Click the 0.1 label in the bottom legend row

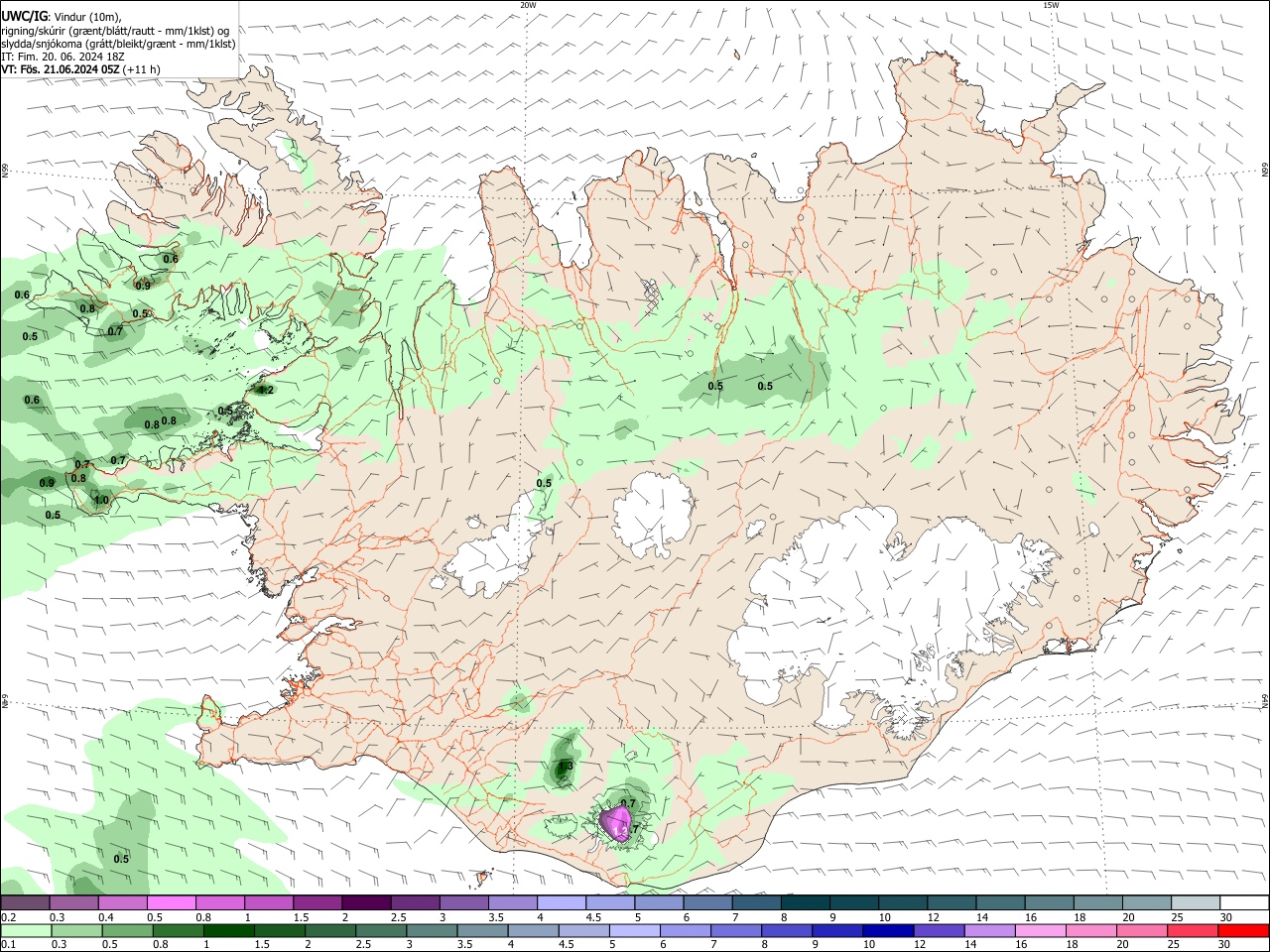point(8,944)
